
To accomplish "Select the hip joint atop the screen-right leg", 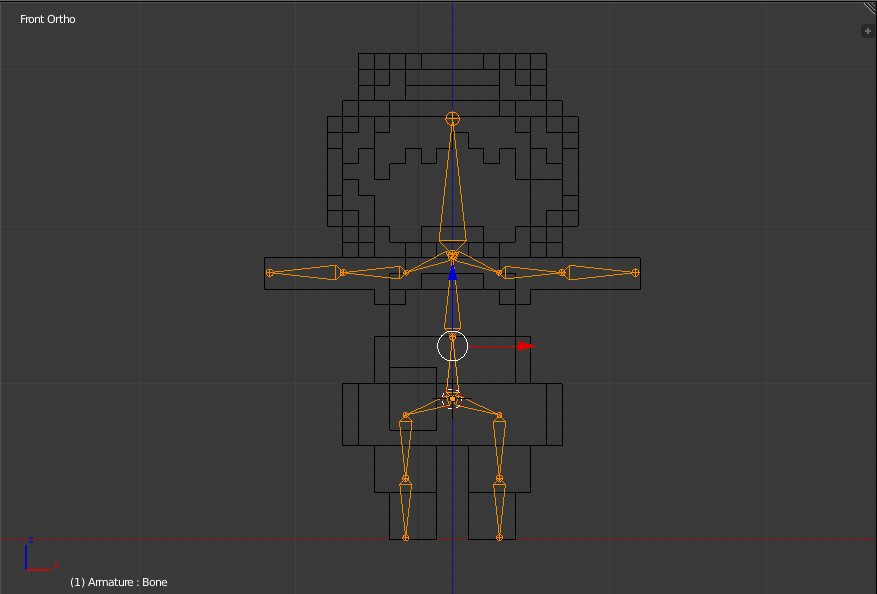I will coord(499,416).
